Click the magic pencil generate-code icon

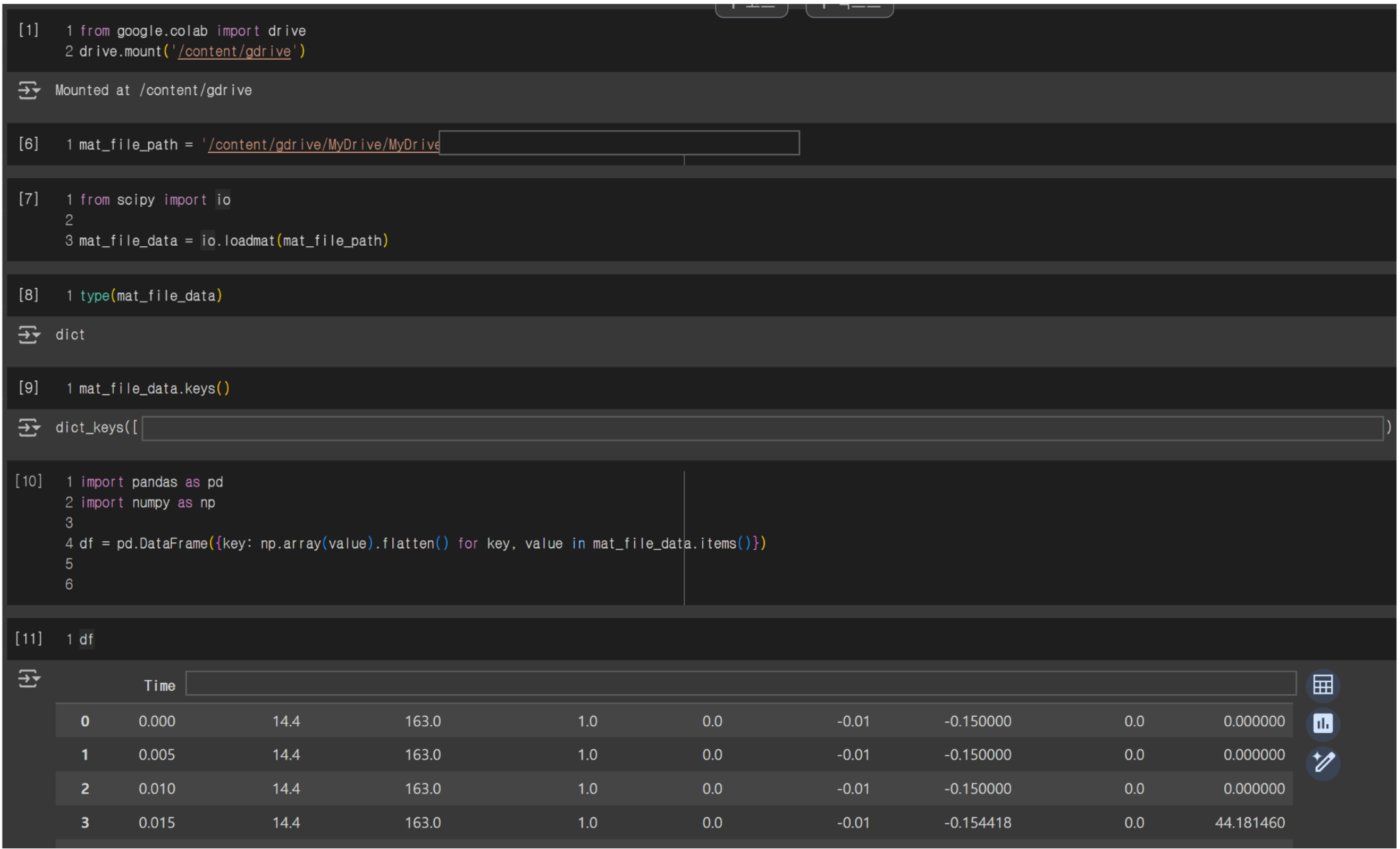(x=1322, y=763)
